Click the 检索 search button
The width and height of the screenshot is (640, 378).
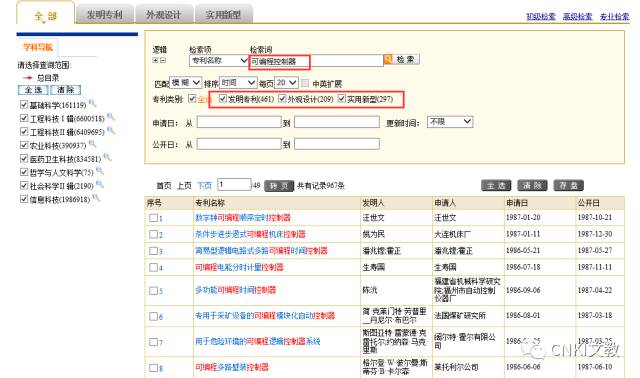click(407, 60)
